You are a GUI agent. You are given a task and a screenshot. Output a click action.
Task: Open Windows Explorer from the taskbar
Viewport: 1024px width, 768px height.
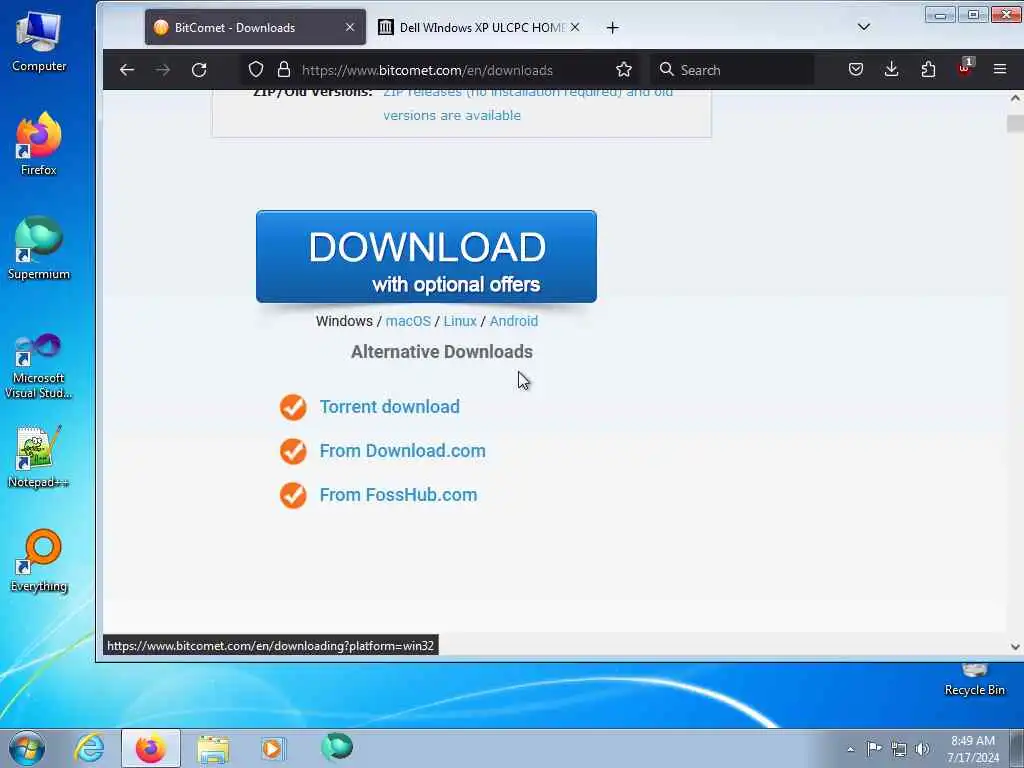point(213,748)
